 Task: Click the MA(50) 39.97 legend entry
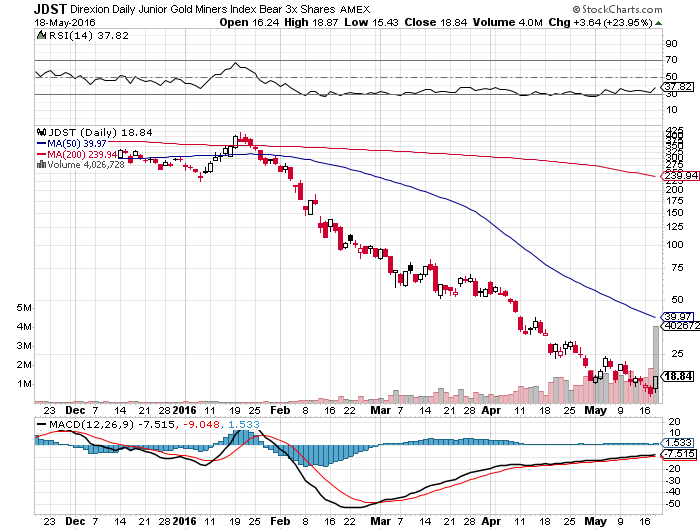click(x=77, y=144)
